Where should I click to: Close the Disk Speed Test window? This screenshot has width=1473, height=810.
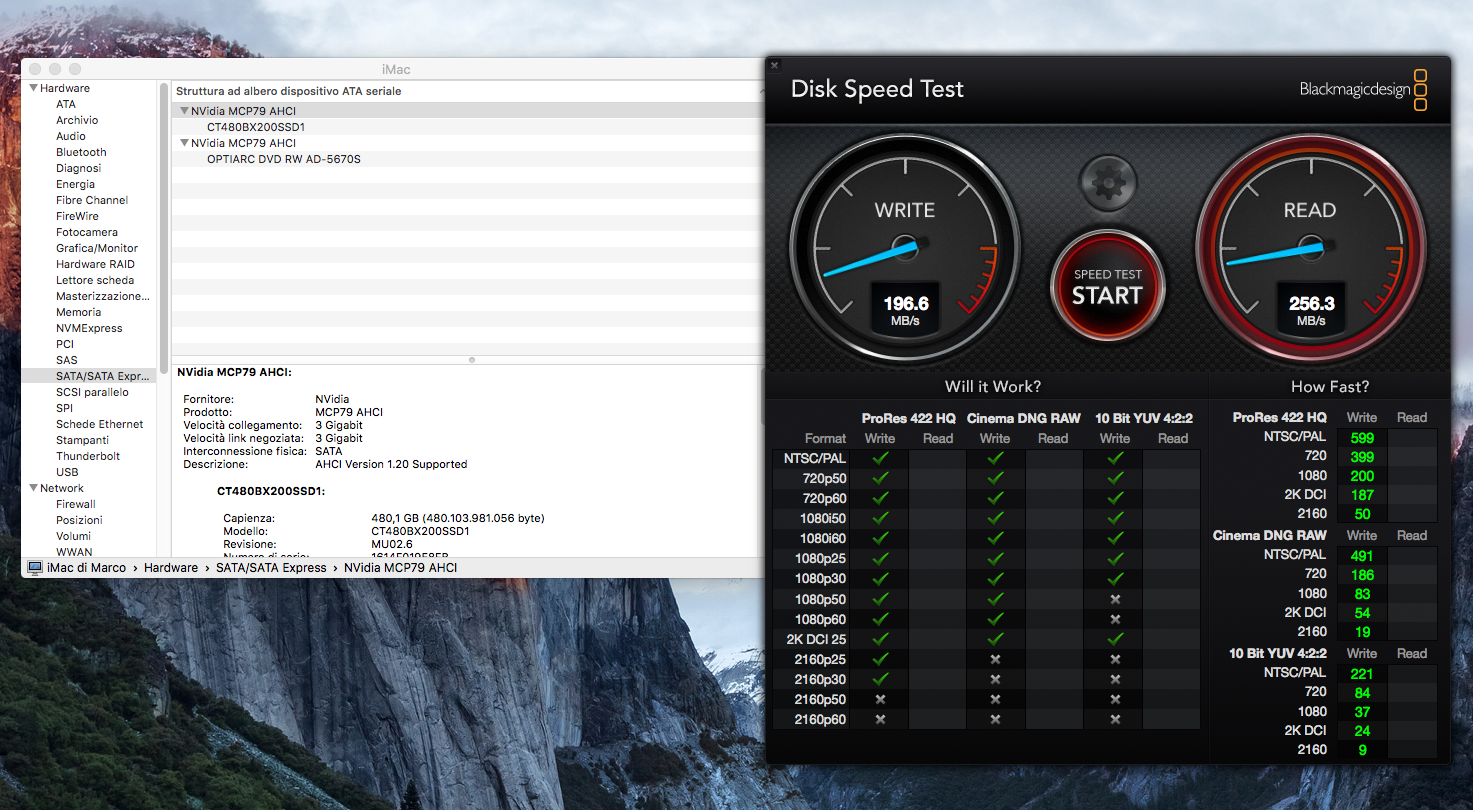pyautogui.click(x=775, y=65)
